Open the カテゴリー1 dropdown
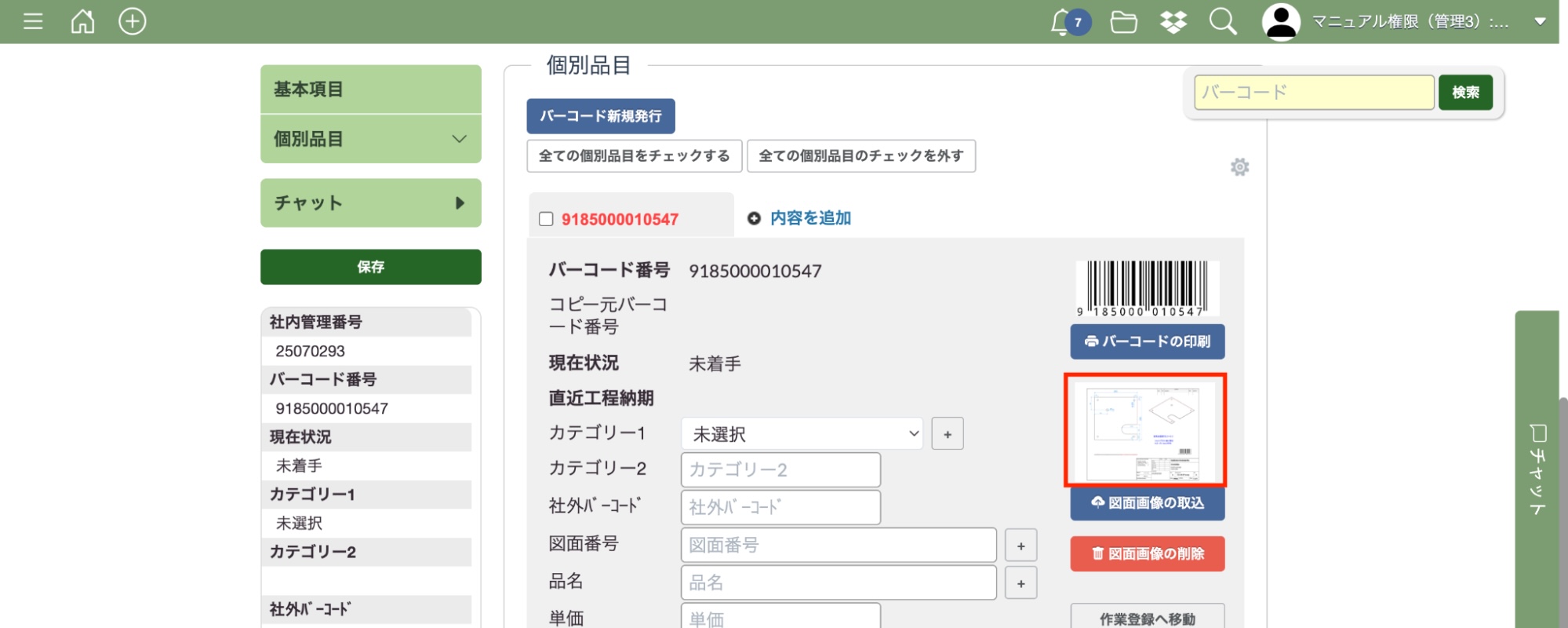 pyautogui.click(x=801, y=434)
